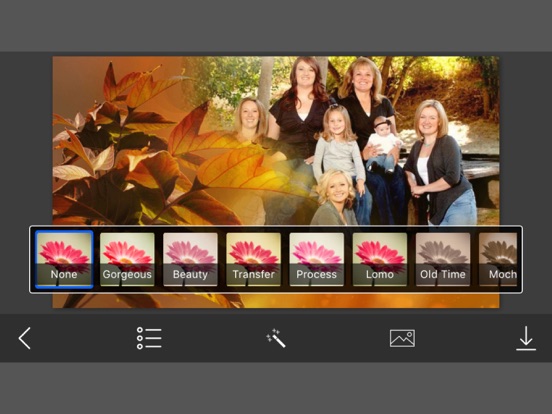Apply the Gorgeous filter
Image resolution: width=552 pixels, height=414 pixels.
[x=127, y=259]
